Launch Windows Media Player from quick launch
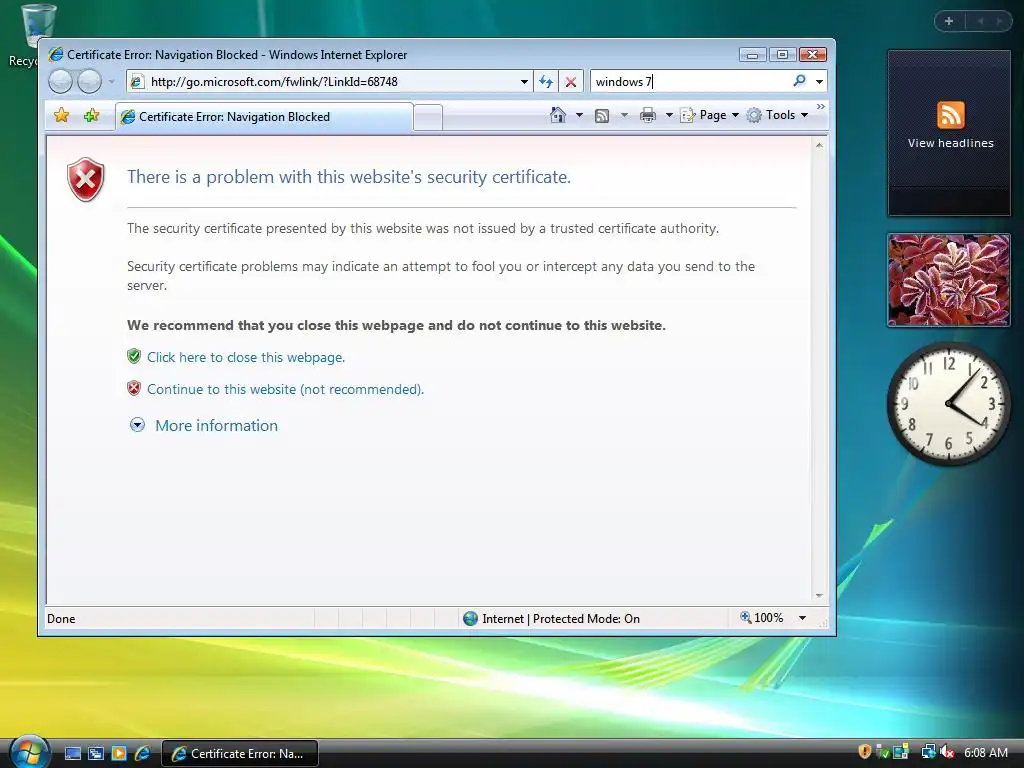The width and height of the screenshot is (1024, 768). 119,753
